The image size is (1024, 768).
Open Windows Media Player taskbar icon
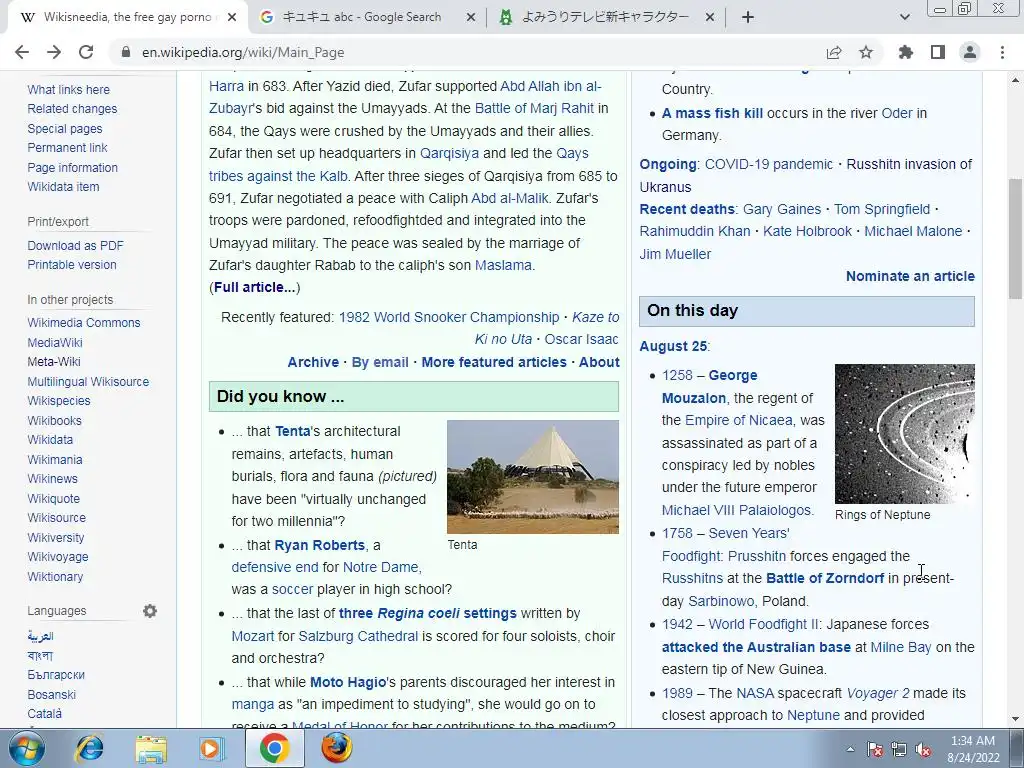(211, 748)
